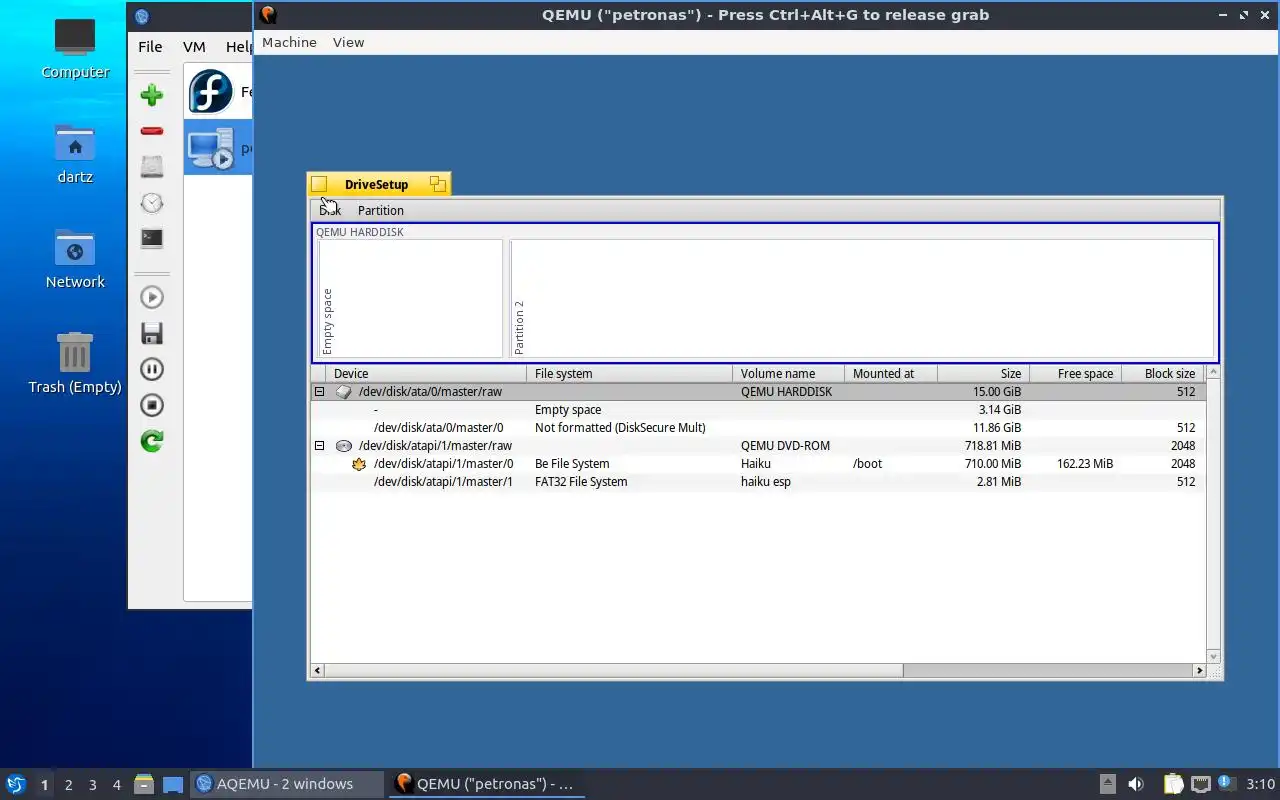Open the Disk menu in DriveSetup
Screen dimensions: 1280x800
330,210
